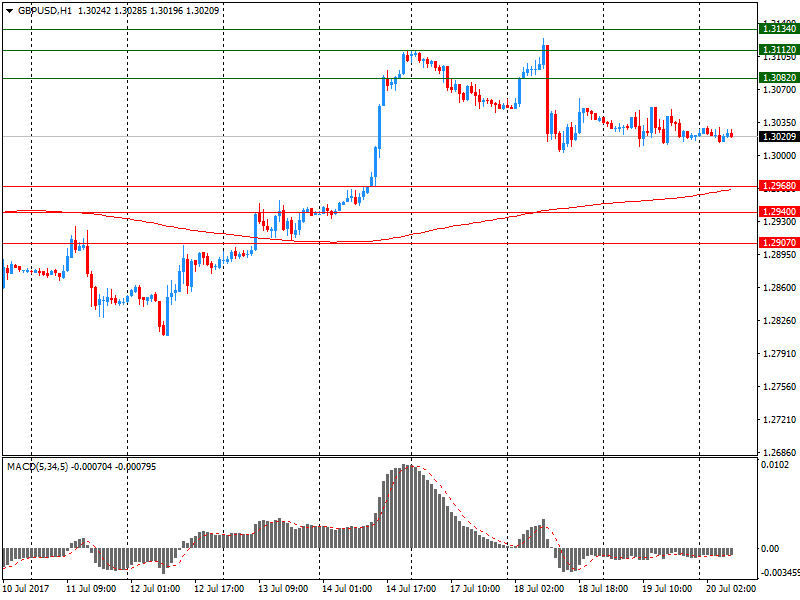Image resolution: width=800 pixels, height=600 pixels.
Task: Click the MACD(5,34,5) indicator label
Action: [37, 467]
